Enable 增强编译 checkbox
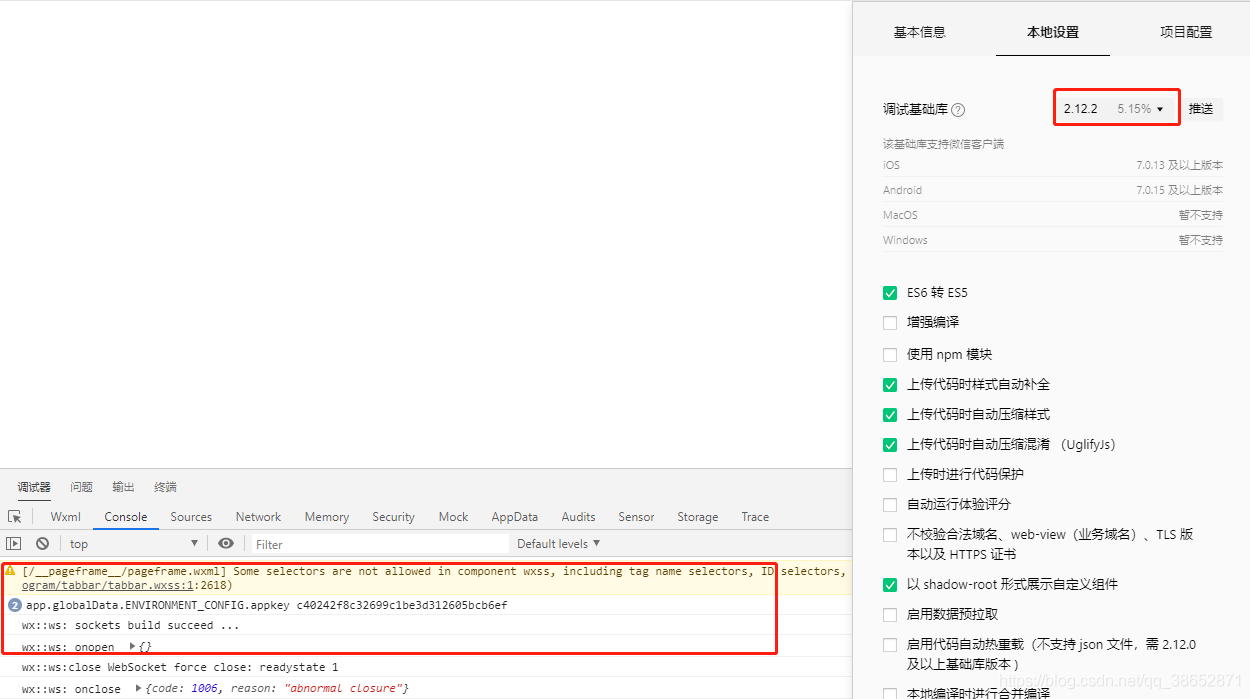This screenshot has width=1250, height=699. coord(890,323)
